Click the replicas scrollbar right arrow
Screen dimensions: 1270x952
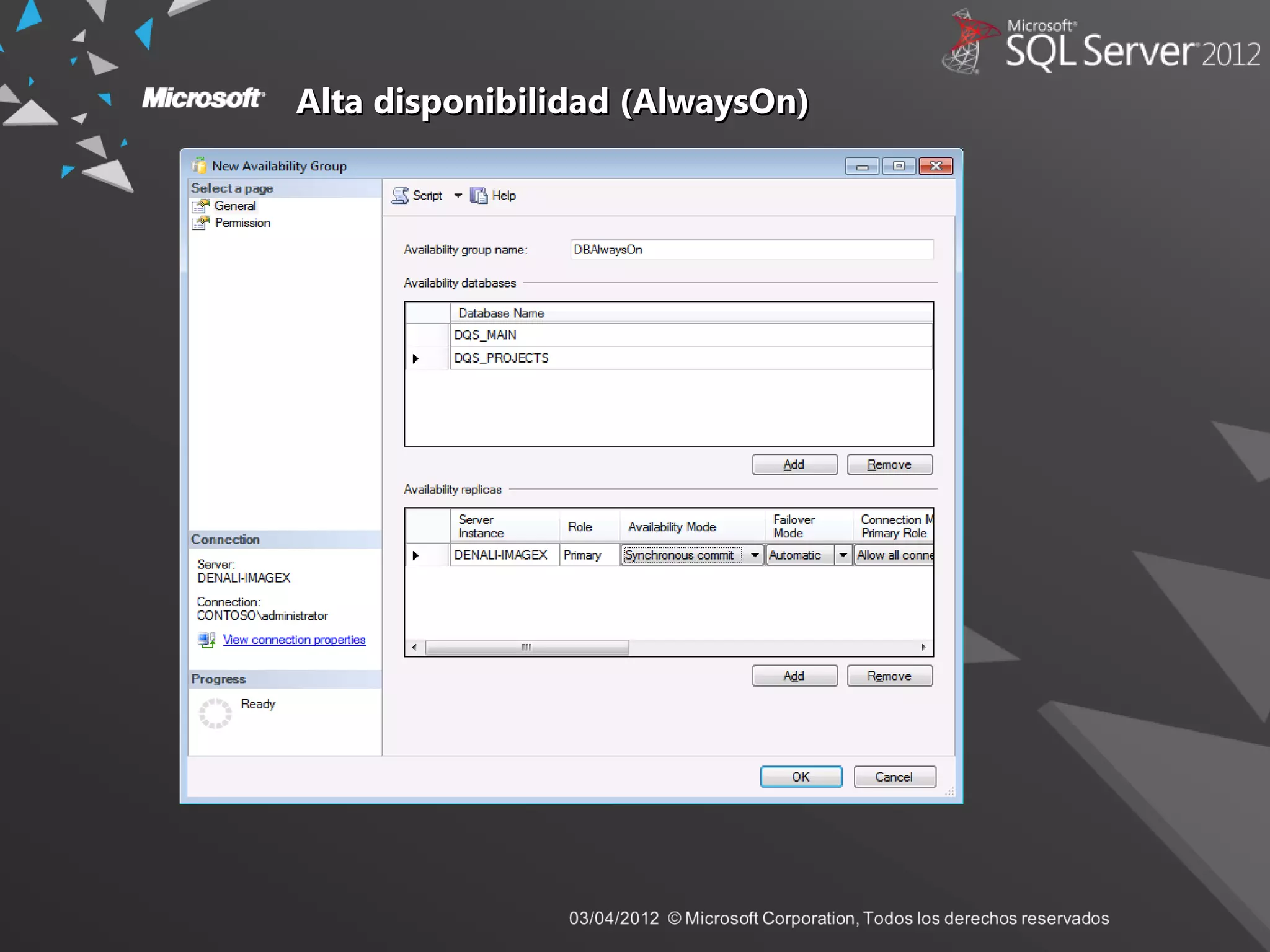click(924, 648)
